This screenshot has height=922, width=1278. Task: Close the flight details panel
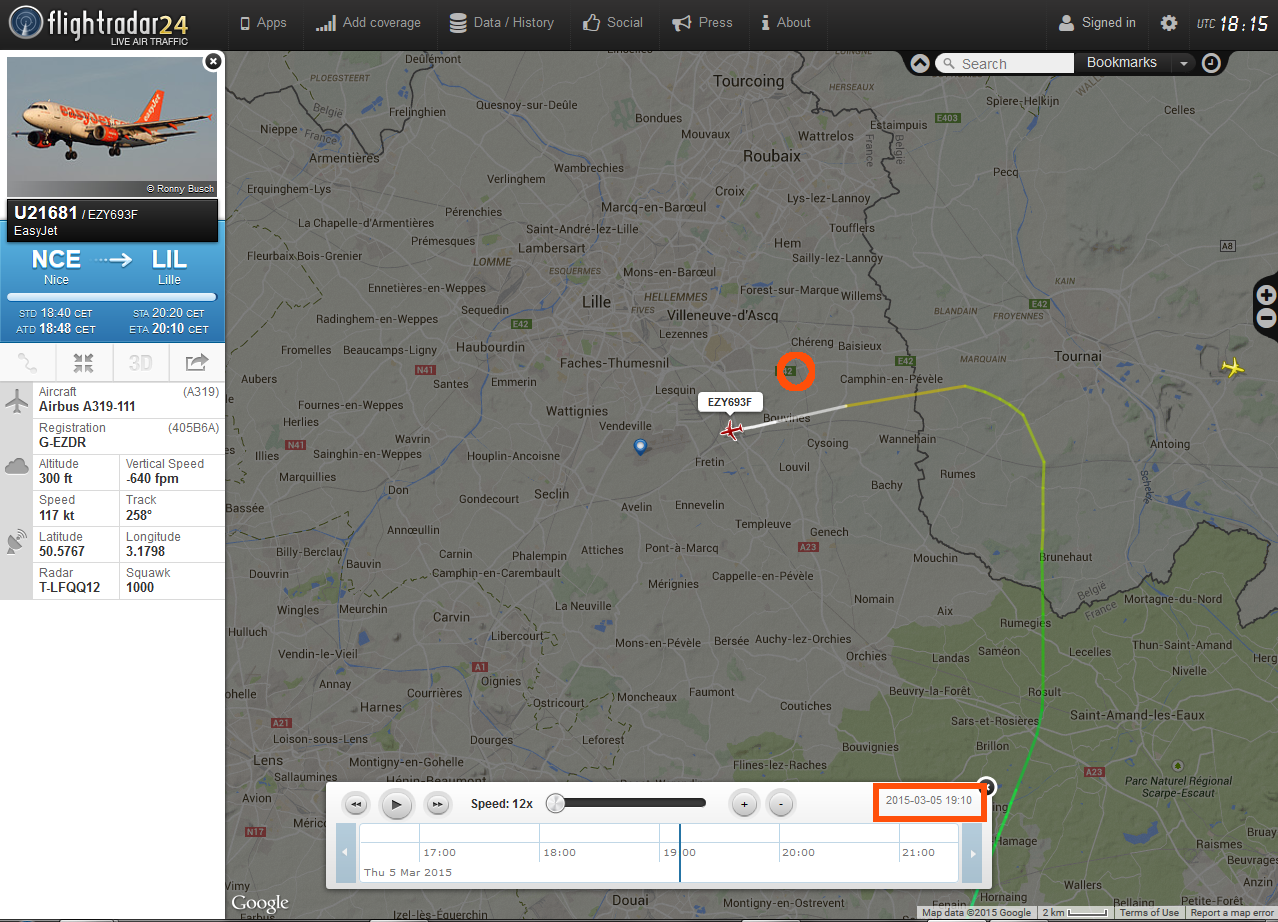click(212, 62)
